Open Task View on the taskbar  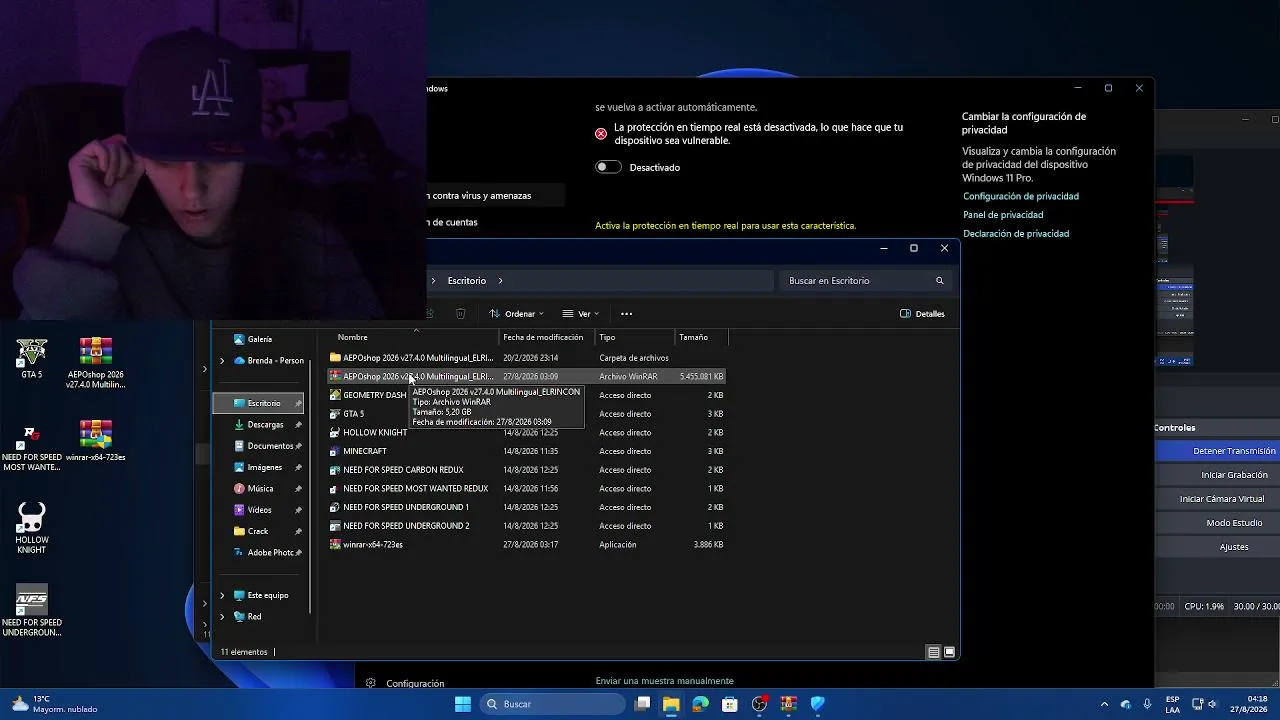(643, 704)
